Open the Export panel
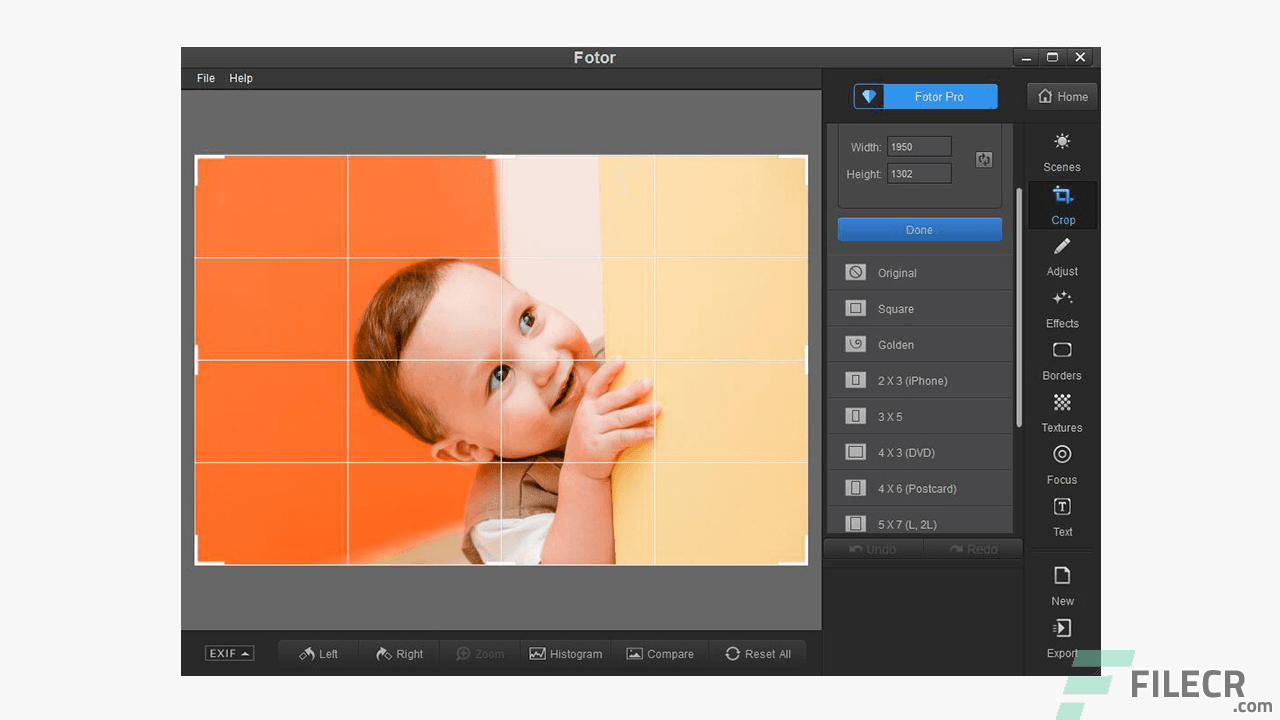Image resolution: width=1280 pixels, height=720 pixels. click(x=1062, y=638)
